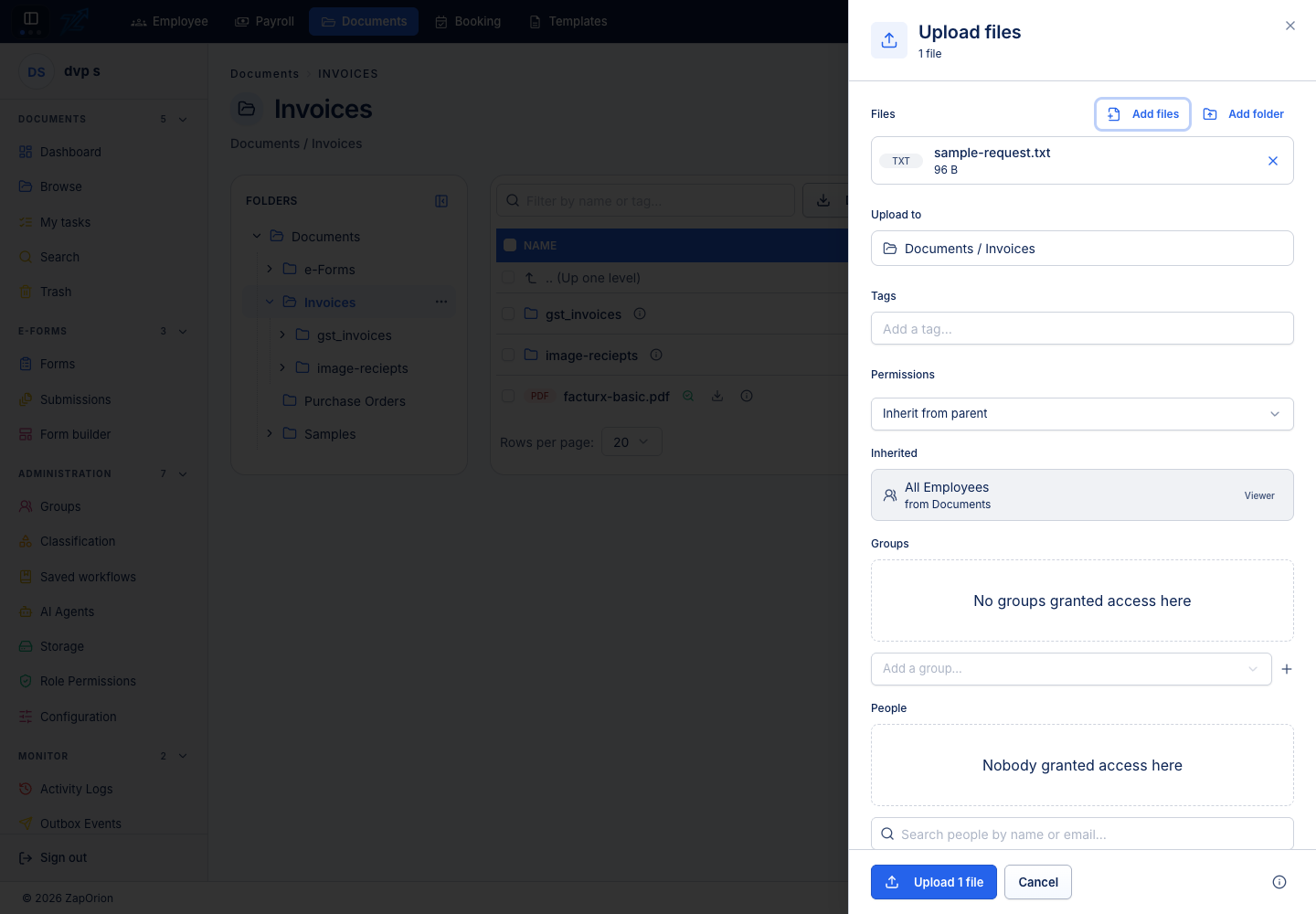Close the Upload files panel

click(x=1290, y=26)
